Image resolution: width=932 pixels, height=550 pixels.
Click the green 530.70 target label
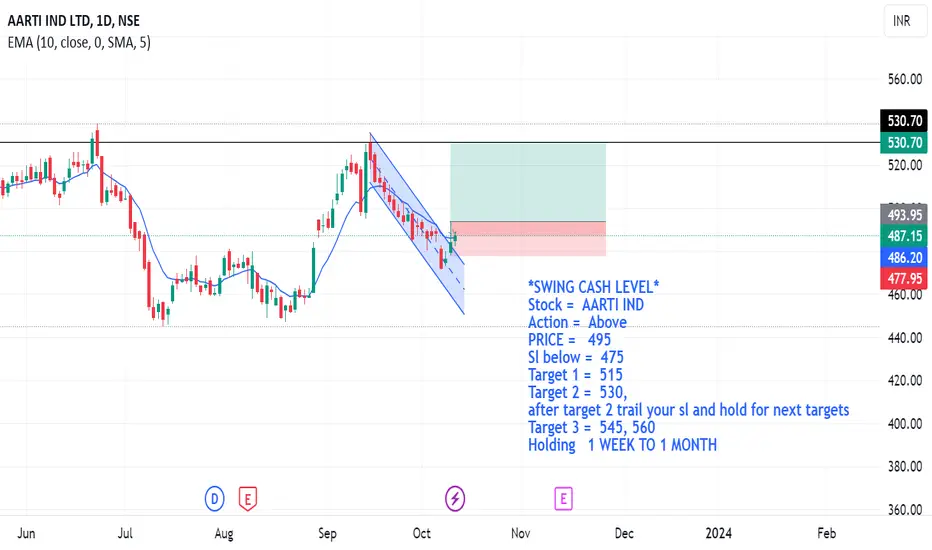(903, 143)
